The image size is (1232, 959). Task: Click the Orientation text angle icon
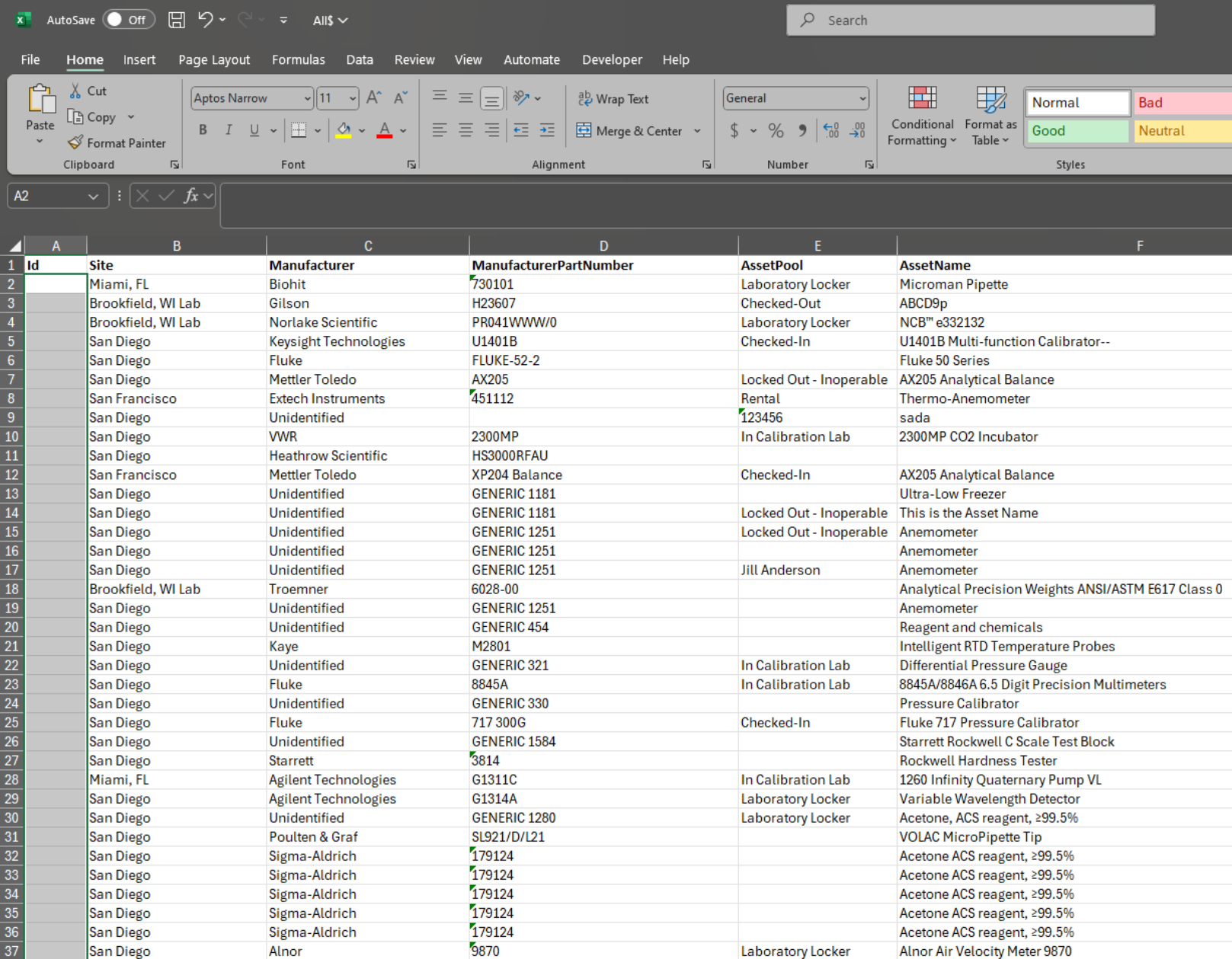point(521,97)
